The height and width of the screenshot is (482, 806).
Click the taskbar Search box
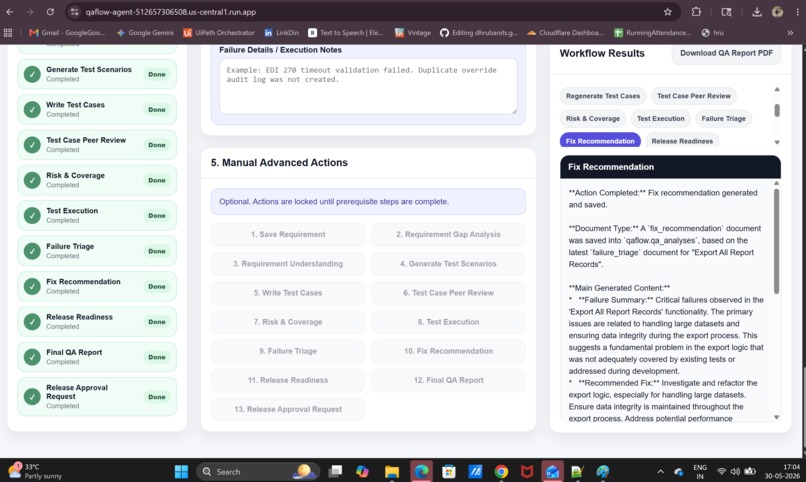click(258, 471)
